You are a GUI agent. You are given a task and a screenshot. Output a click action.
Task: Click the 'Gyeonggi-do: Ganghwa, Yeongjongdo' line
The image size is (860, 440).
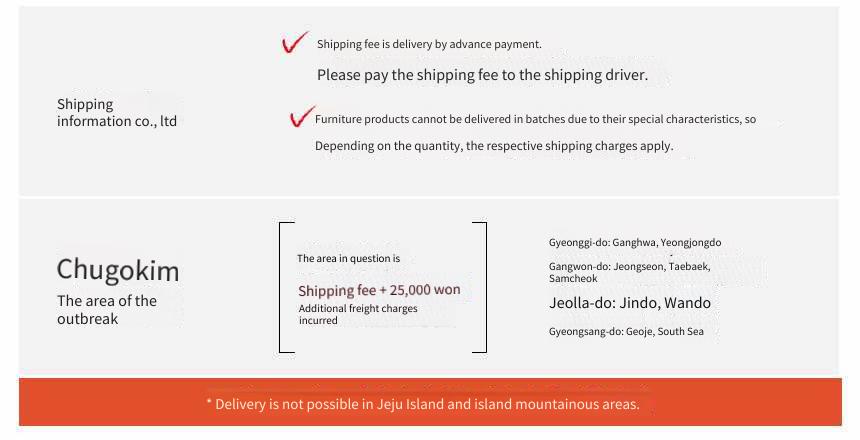click(635, 242)
